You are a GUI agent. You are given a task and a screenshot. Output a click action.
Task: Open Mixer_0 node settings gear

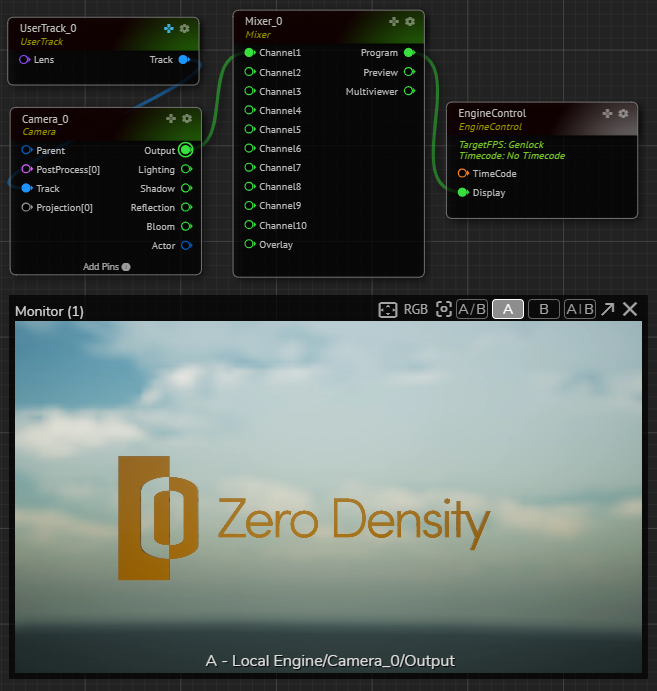[x=410, y=21]
